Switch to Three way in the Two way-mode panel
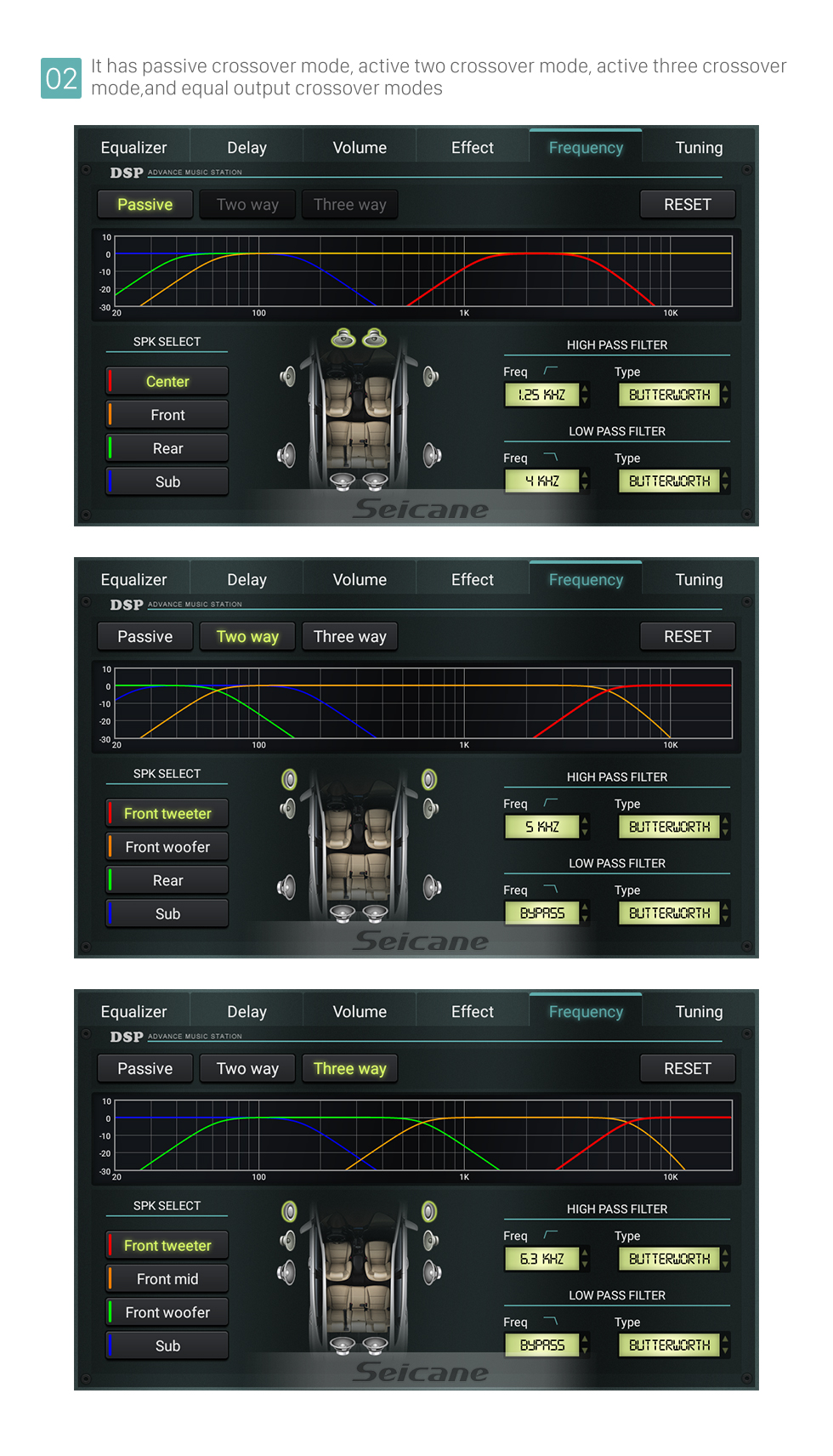833x1456 pixels. [x=350, y=637]
